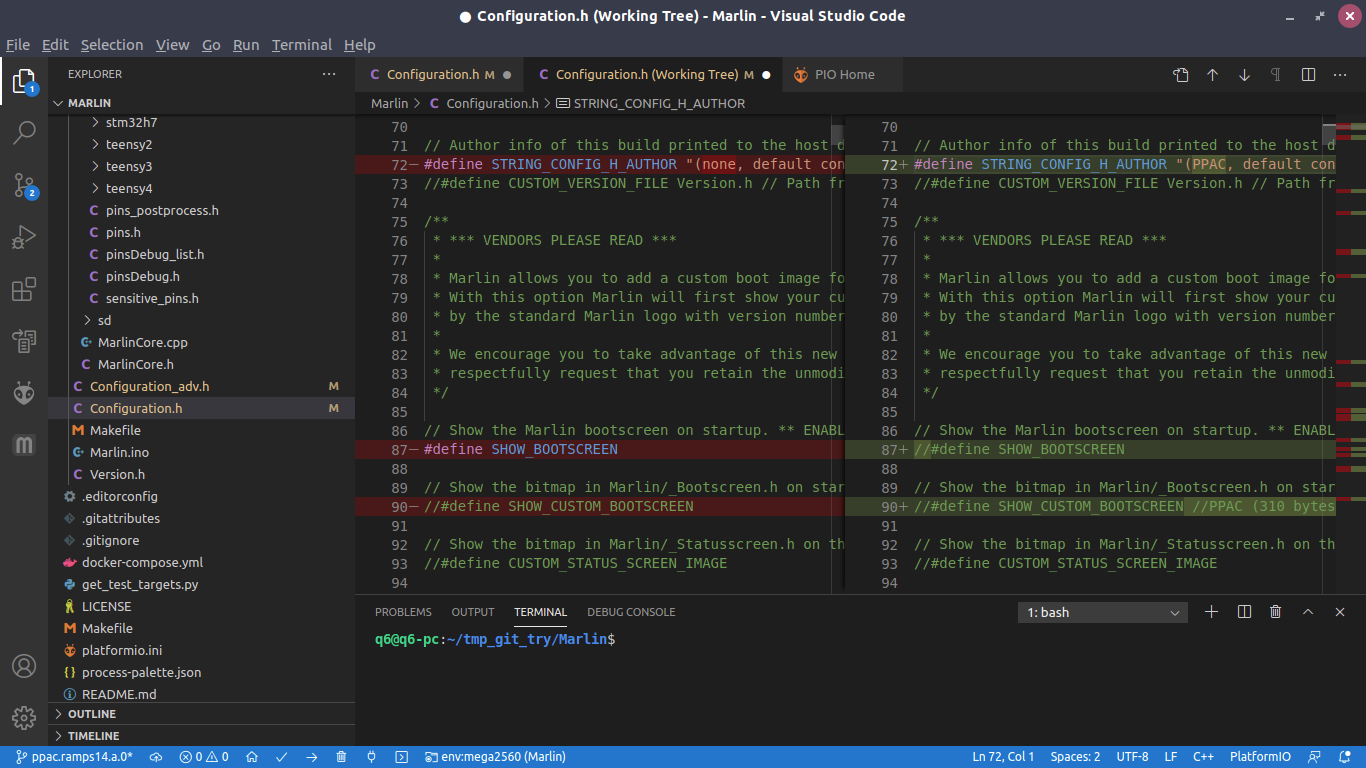Open the feedback icon in status bar
Screen dimensions: 1366x768
1315,757
